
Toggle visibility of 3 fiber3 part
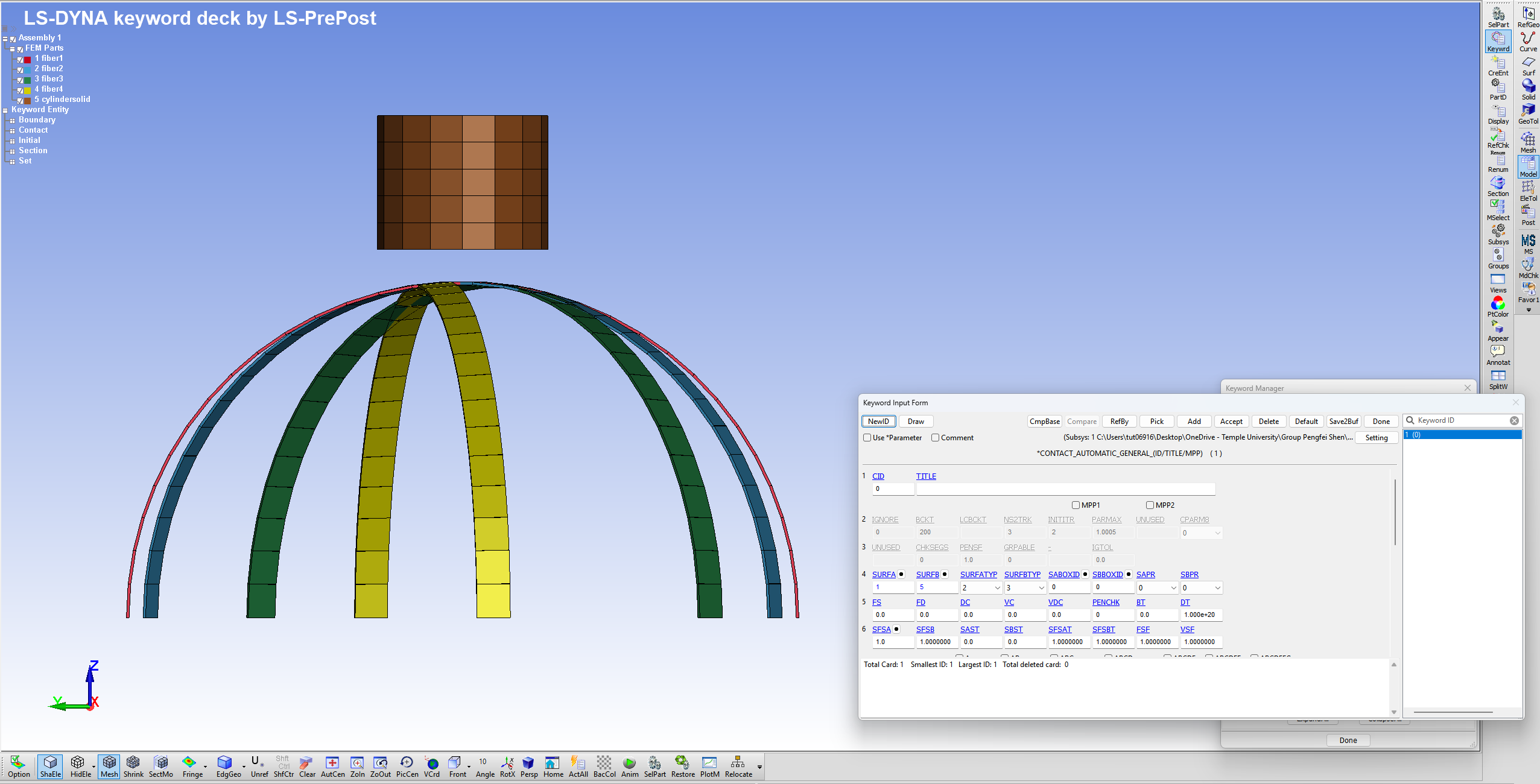(21, 80)
